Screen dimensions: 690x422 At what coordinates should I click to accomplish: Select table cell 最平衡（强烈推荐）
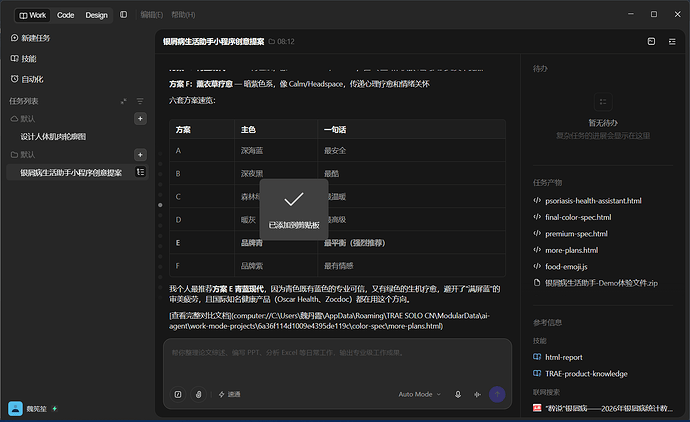(354, 243)
